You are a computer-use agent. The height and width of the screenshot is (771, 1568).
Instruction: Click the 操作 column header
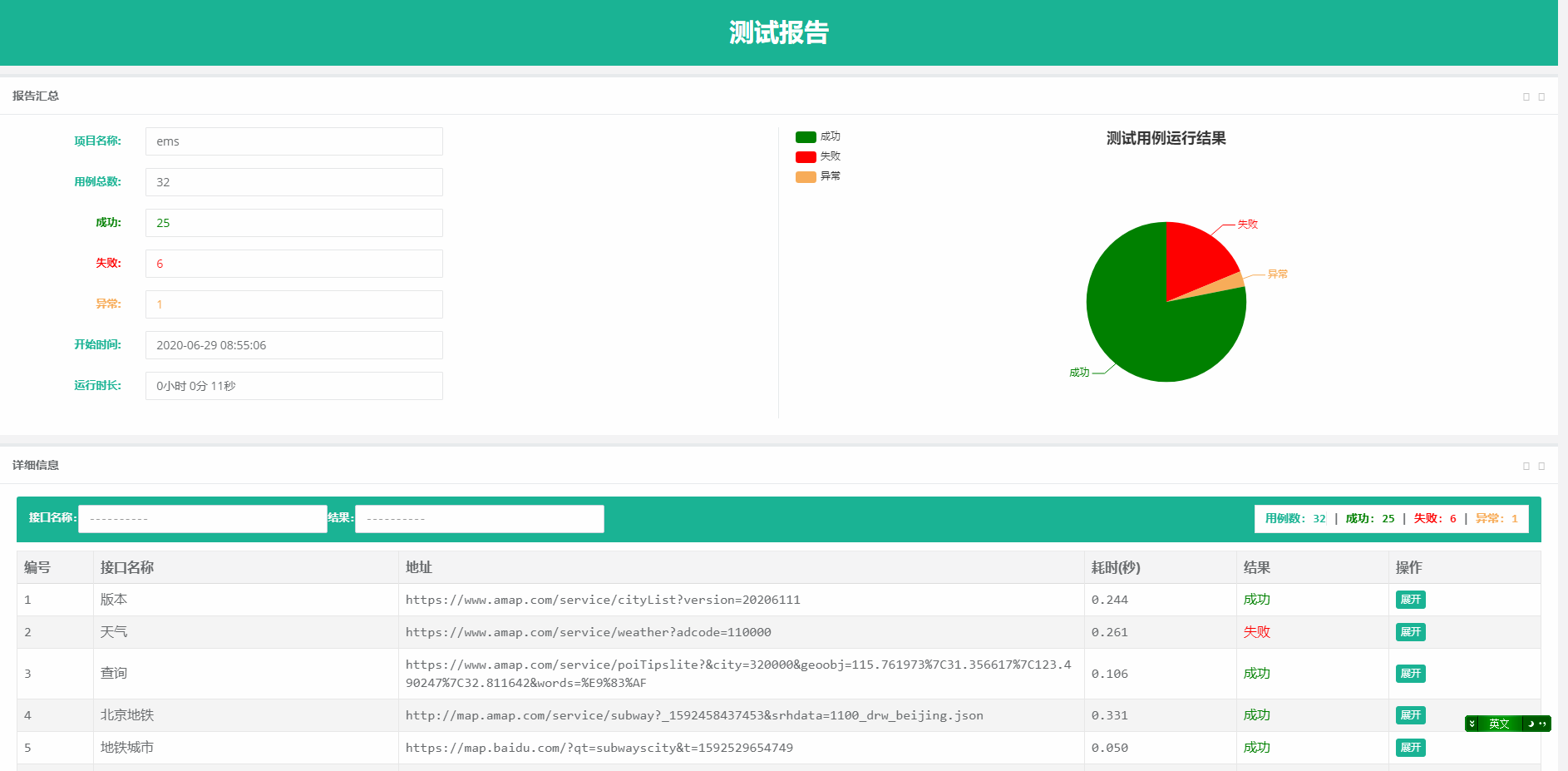1465,567
